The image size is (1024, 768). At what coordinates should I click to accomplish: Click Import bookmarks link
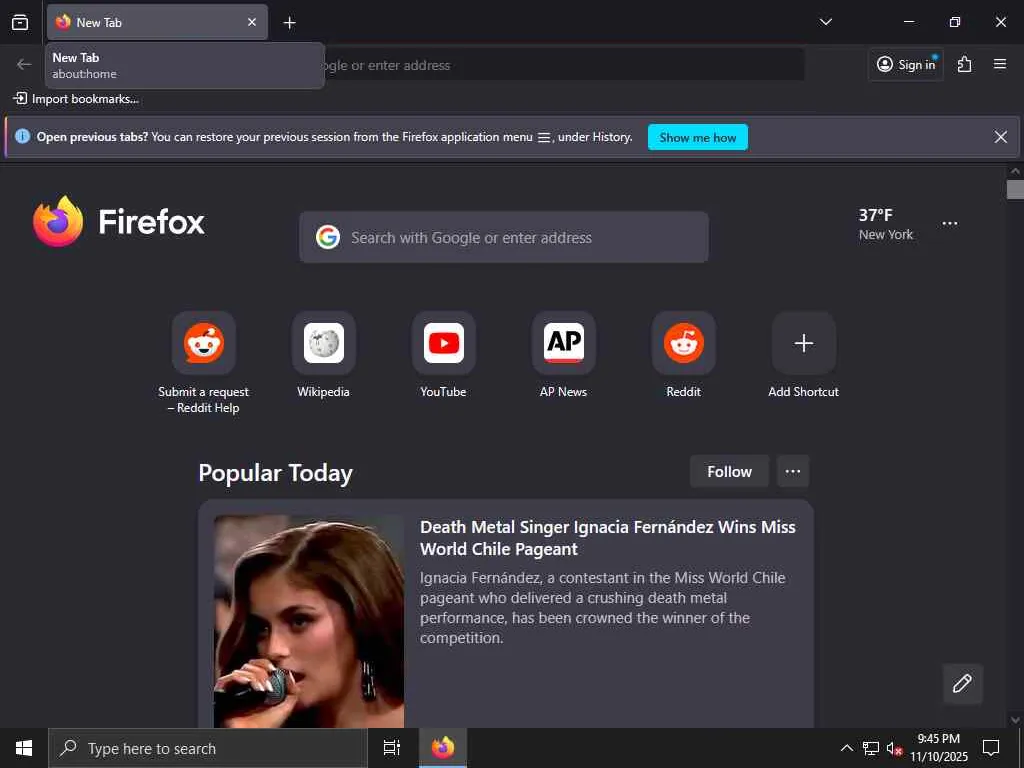click(x=76, y=99)
